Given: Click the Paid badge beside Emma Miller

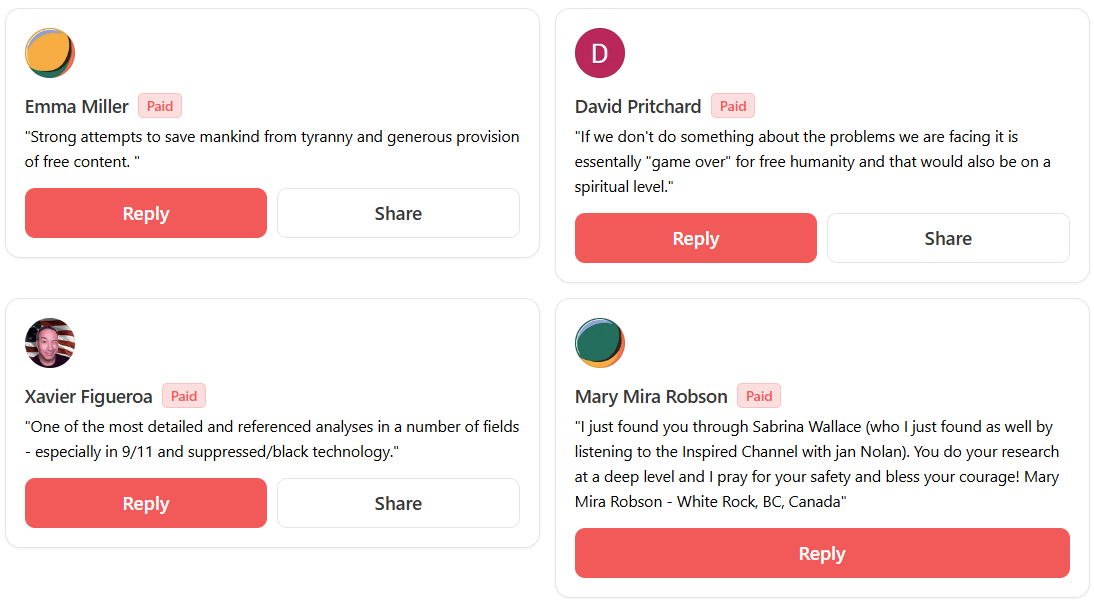Looking at the screenshot, I should point(160,106).
